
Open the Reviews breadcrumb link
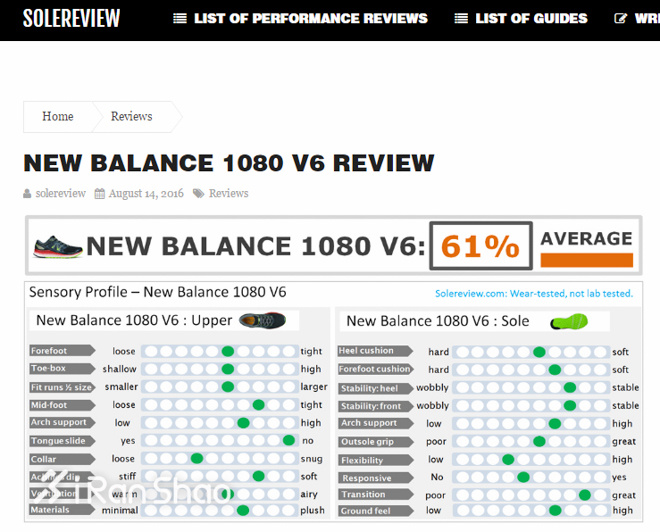(x=131, y=117)
